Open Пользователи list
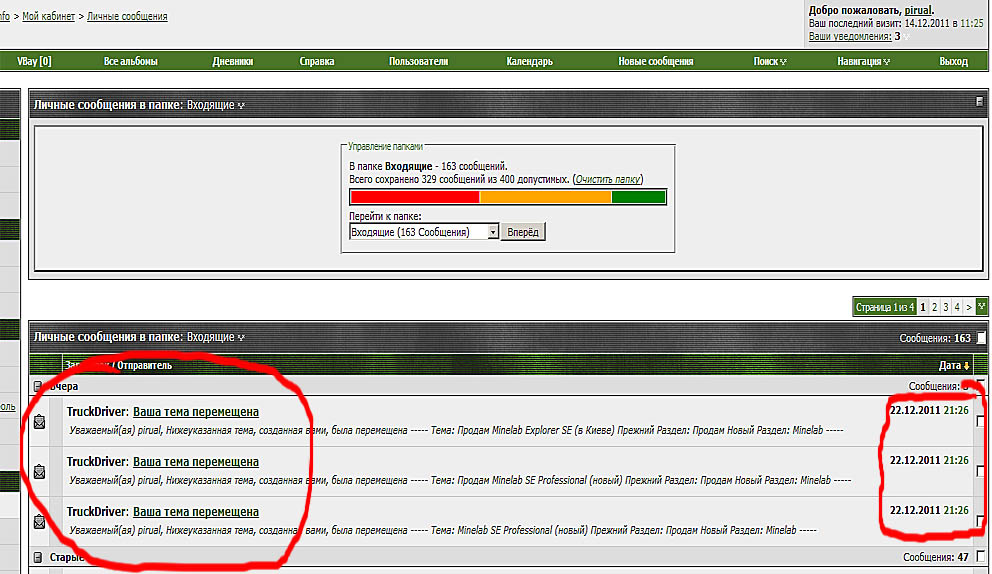This screenshot has width=992, height=574. point(418,61)
